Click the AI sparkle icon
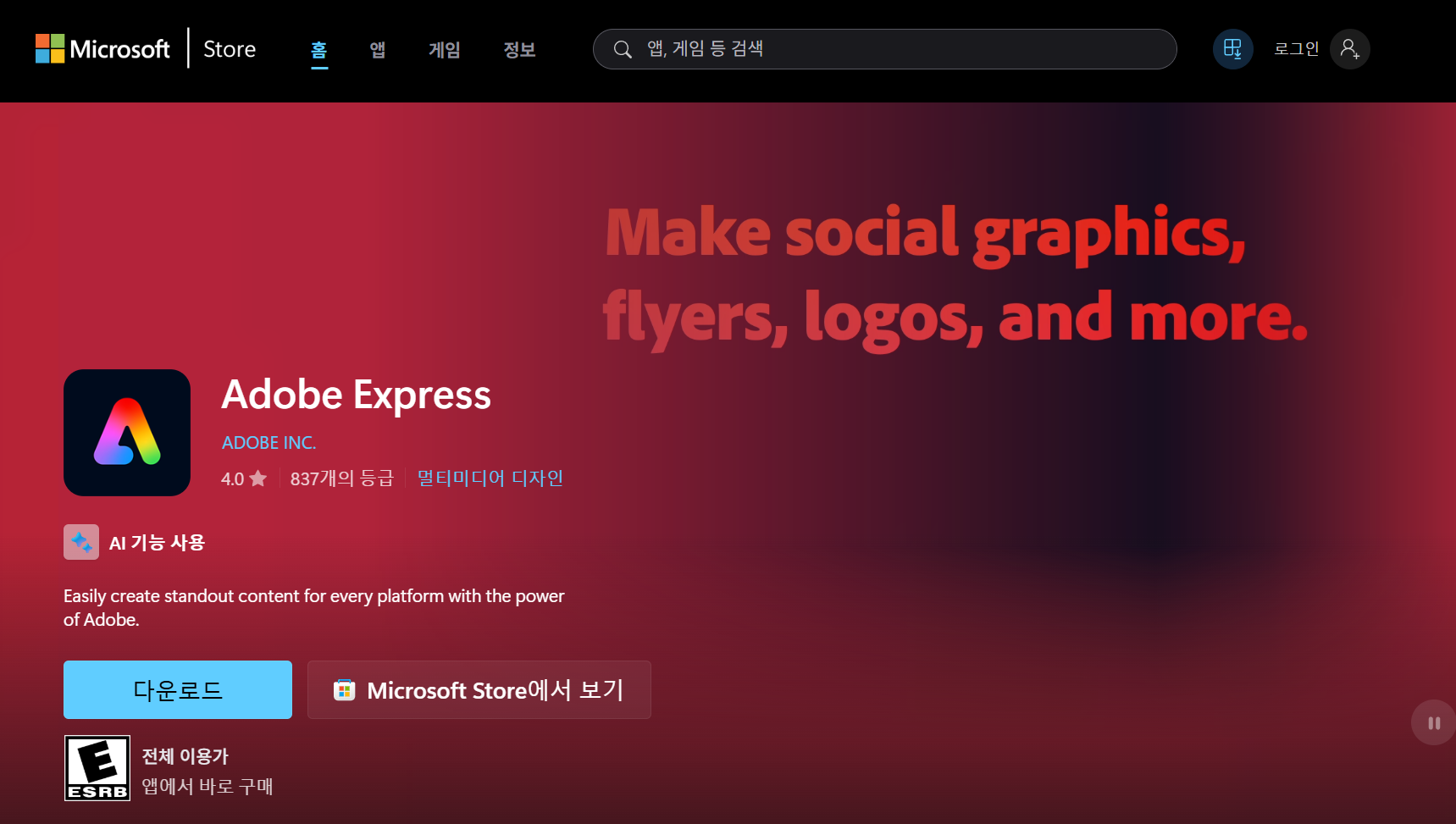Image resolution: width=1456 pixels, height=824 pixels. [x=81, y=542]
